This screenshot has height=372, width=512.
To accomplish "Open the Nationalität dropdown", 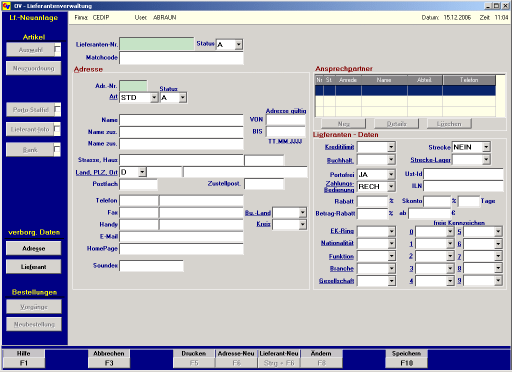I will click(x=392, y=244).
